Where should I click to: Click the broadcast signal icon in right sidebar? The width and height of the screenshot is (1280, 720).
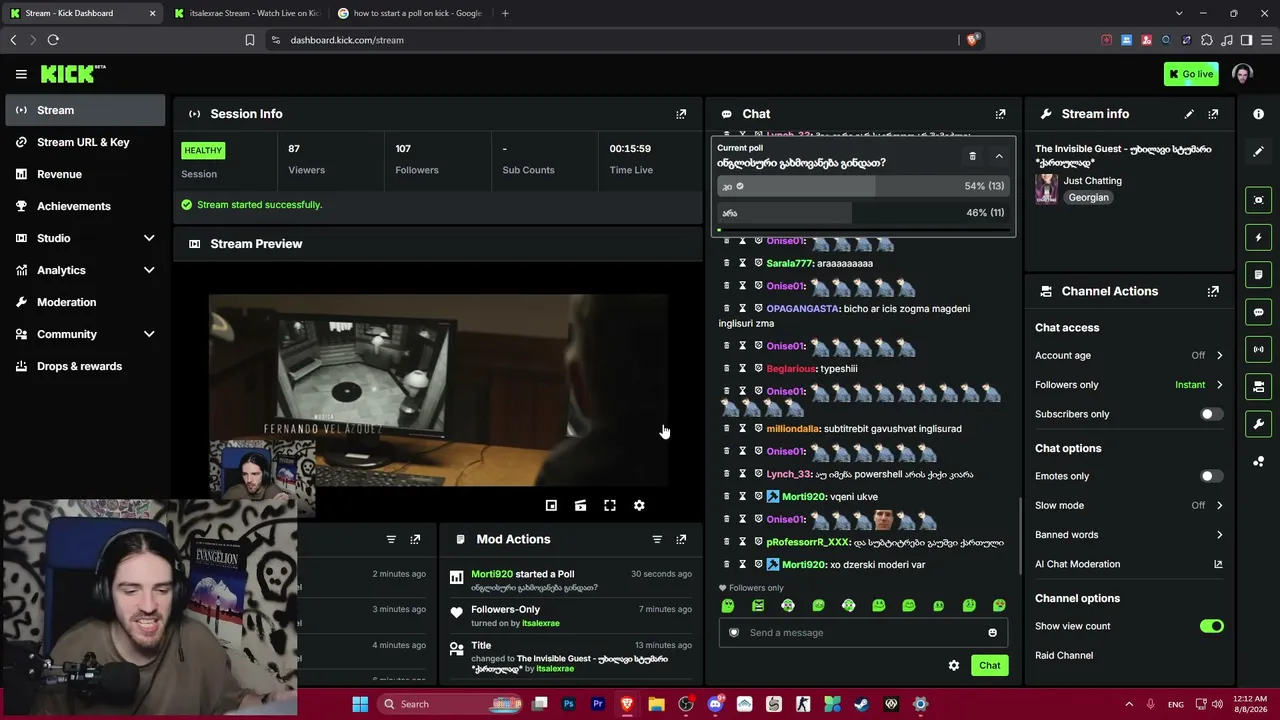[1258, 349]
